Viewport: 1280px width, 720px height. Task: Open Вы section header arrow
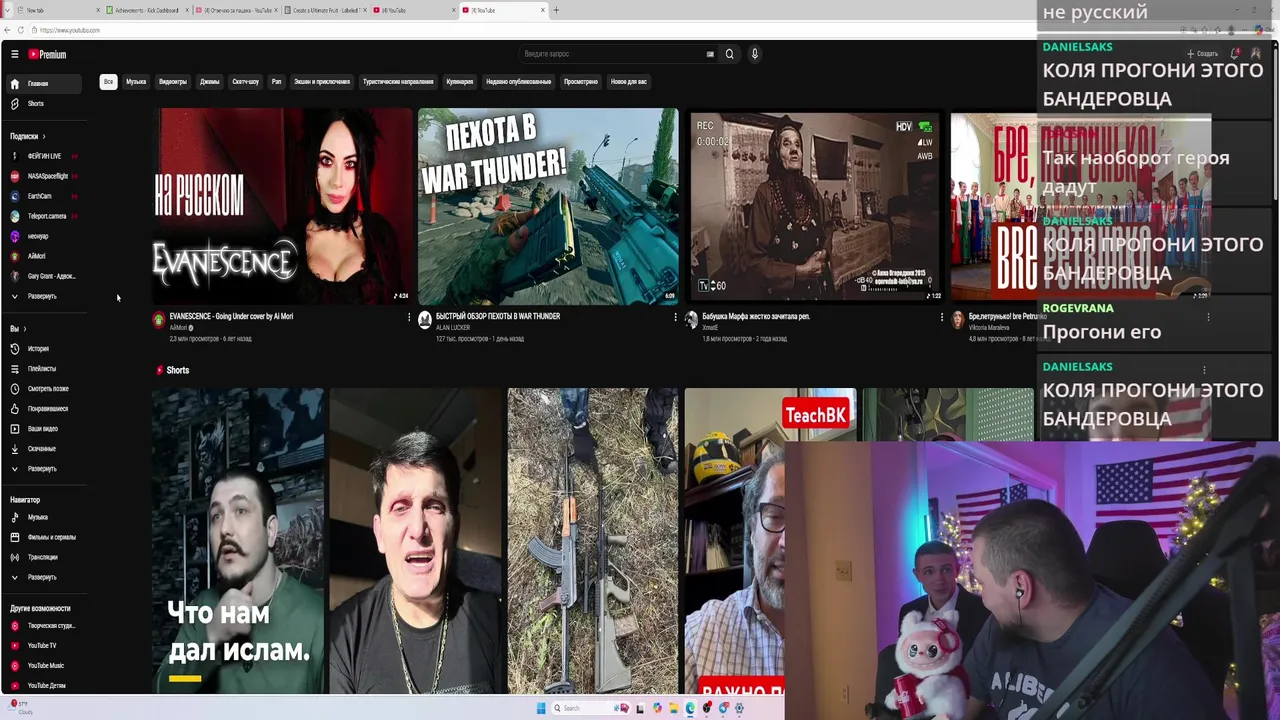[x=24, y=329]
